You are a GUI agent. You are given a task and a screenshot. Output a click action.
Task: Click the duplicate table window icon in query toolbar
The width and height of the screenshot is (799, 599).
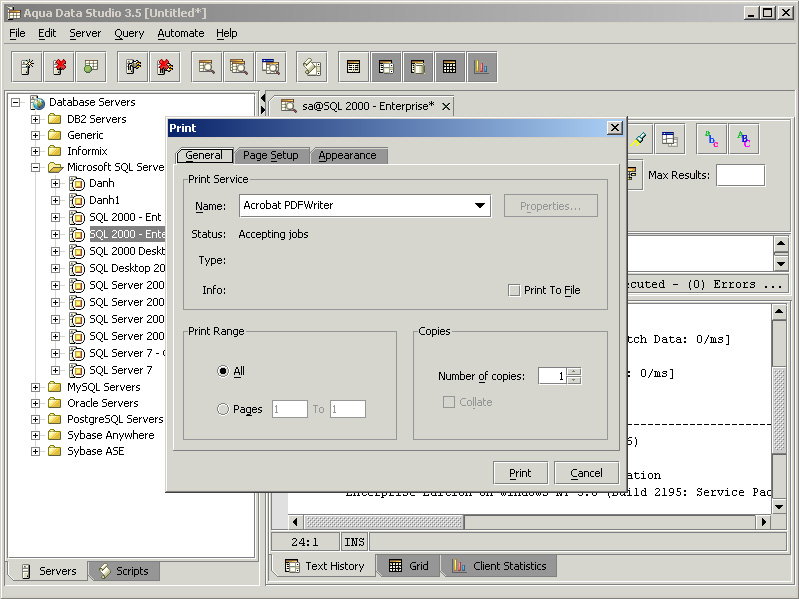tap(669, 139)
